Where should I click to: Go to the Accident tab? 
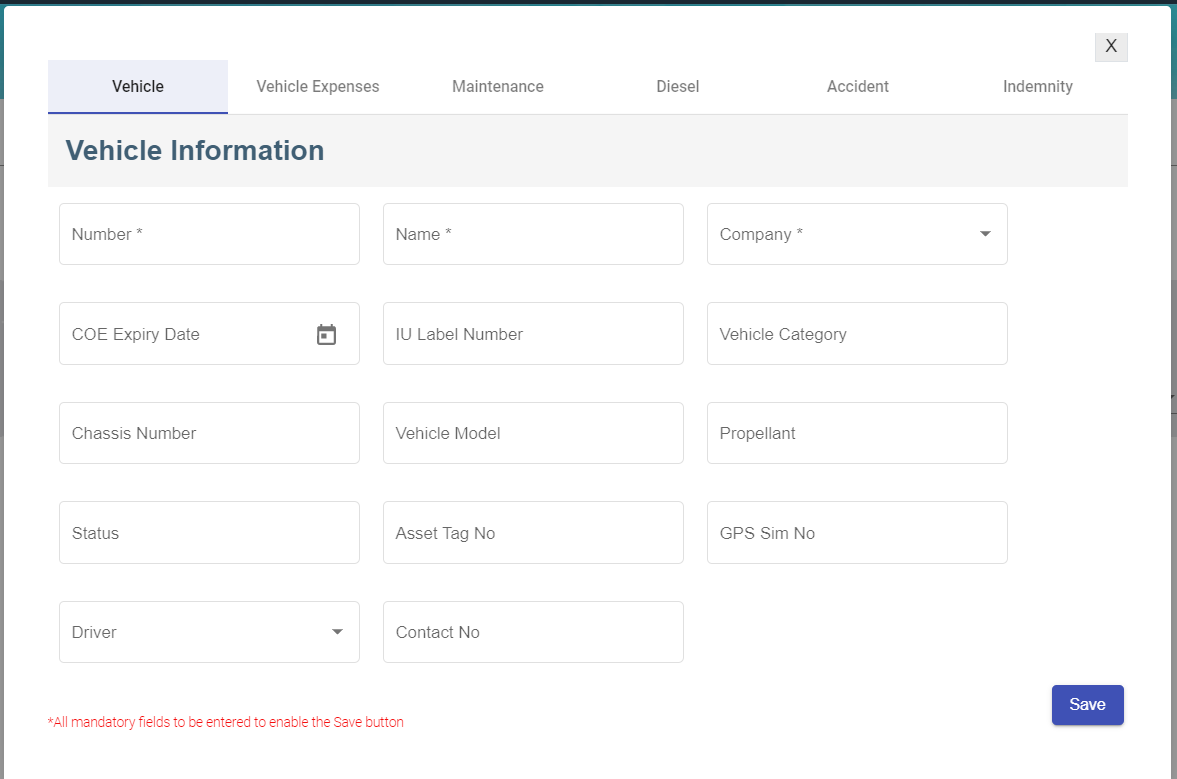coord(858,87)
